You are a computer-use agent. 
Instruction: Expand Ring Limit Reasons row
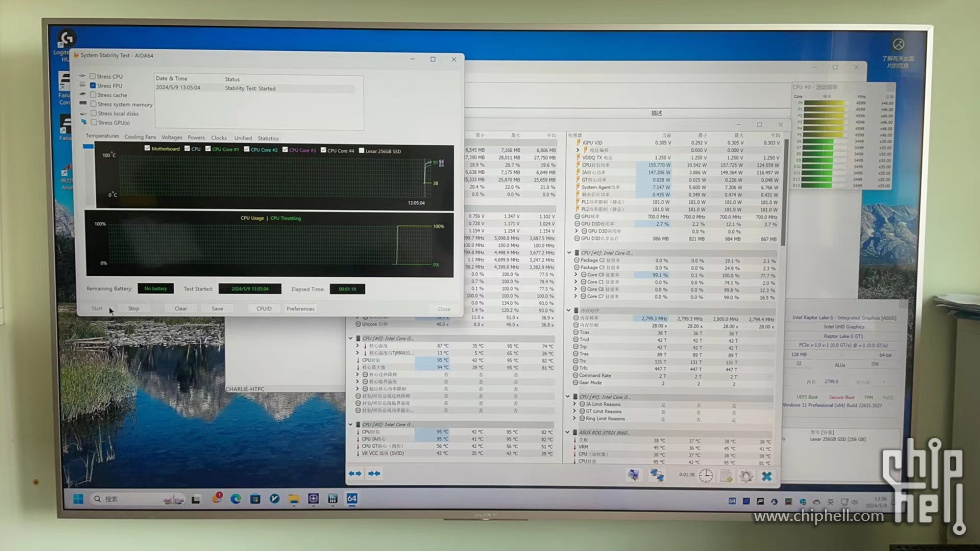[x=574, y=419]
